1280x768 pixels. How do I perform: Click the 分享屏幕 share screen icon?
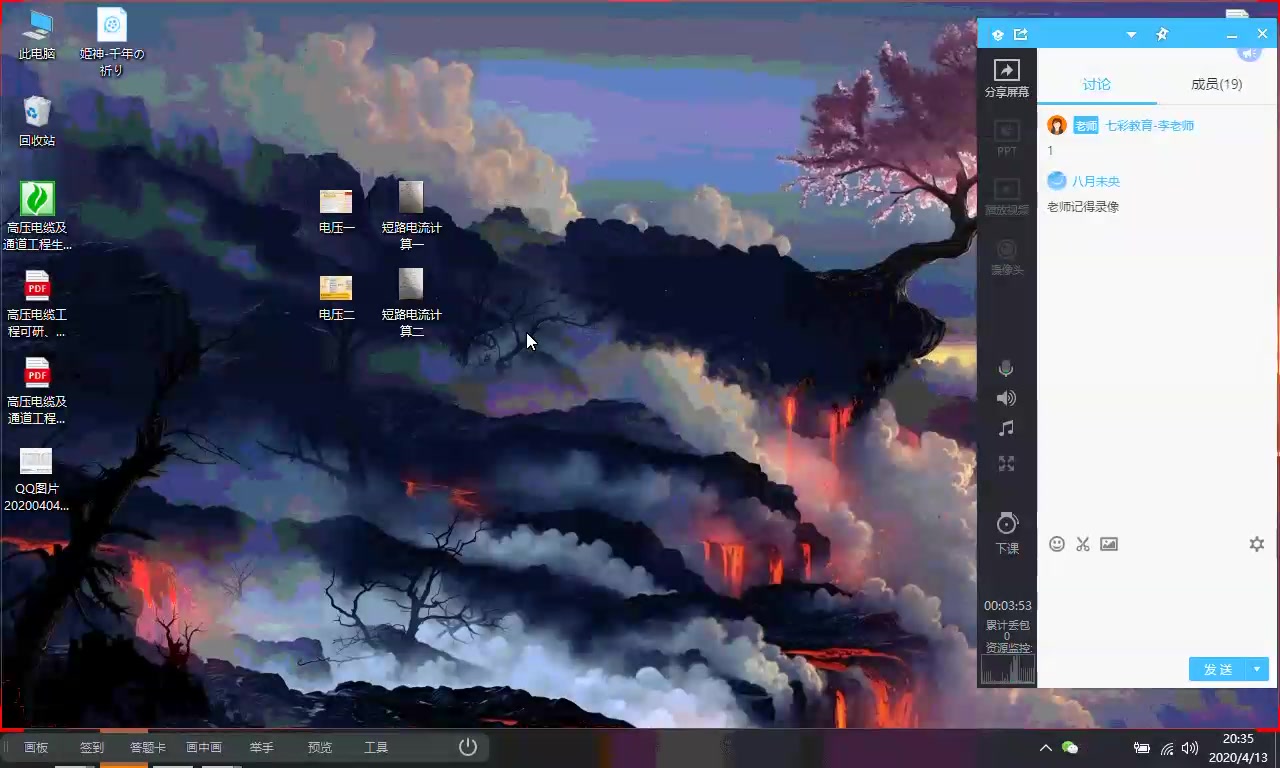pyautogui.click(x=1006, y=78)
